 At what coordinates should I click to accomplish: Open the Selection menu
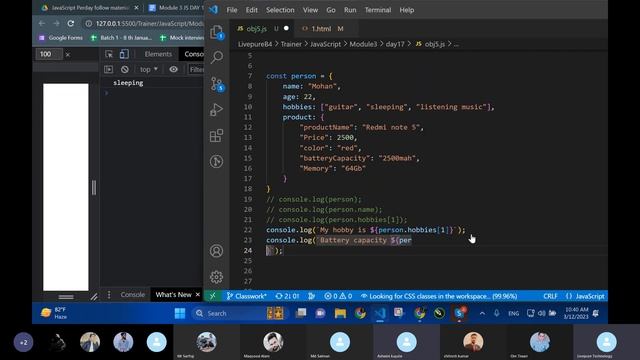tap(280, 10)
